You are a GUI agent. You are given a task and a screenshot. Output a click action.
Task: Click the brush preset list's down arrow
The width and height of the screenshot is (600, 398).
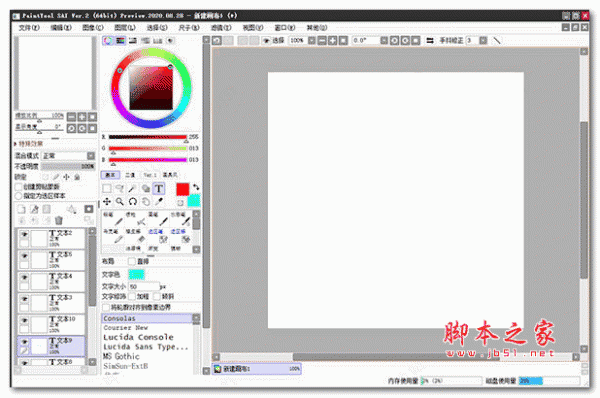196,250
